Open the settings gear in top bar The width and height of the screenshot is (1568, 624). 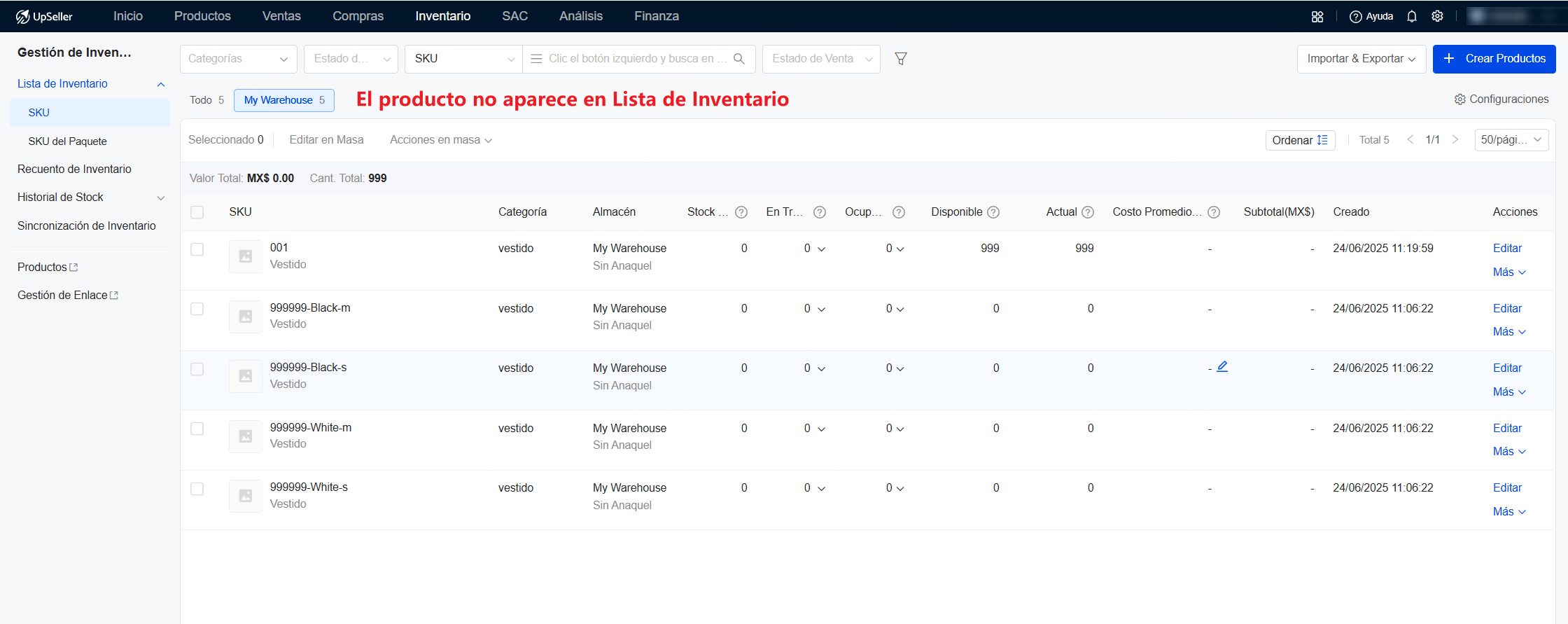1437,16
